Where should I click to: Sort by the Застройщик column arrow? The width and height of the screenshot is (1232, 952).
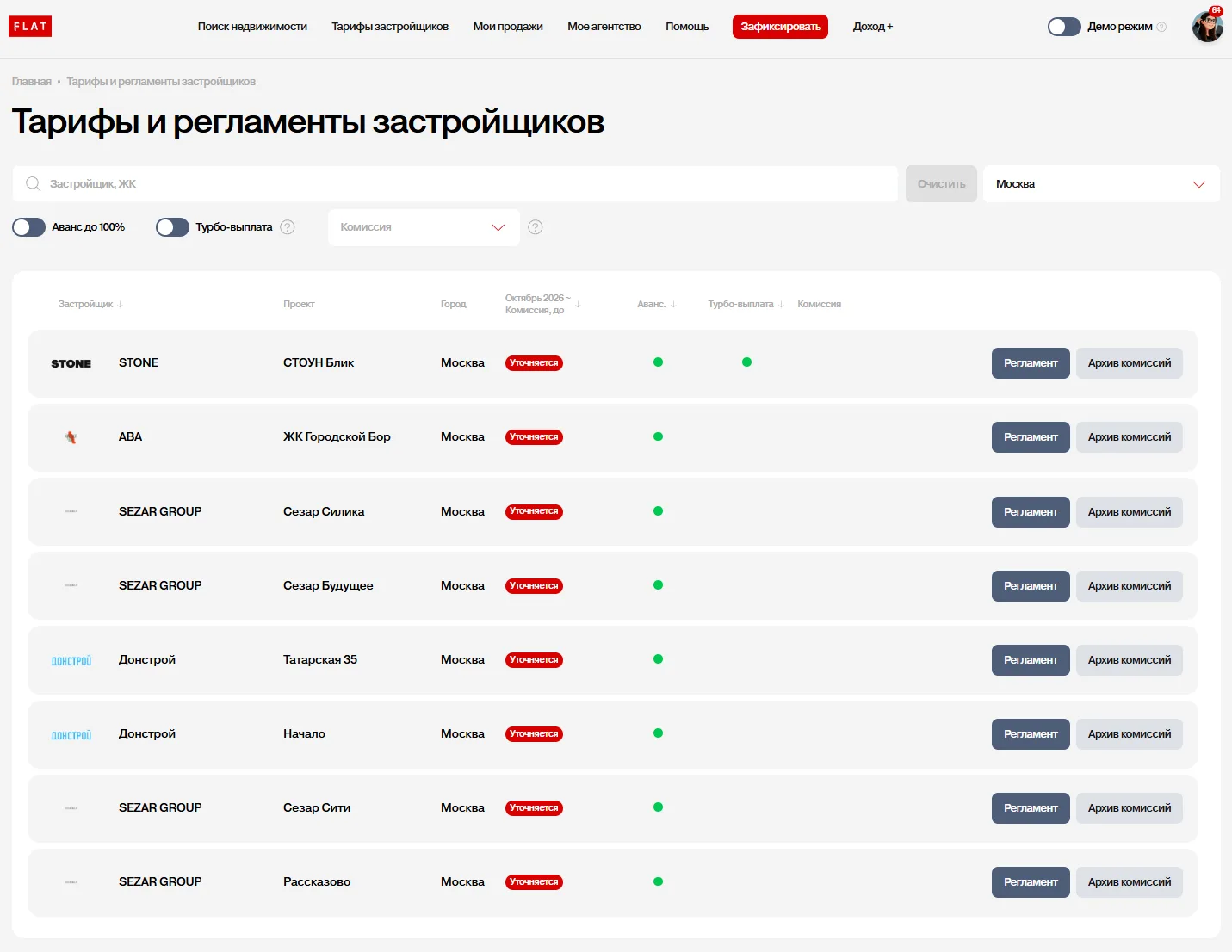(x=120, y=304)
